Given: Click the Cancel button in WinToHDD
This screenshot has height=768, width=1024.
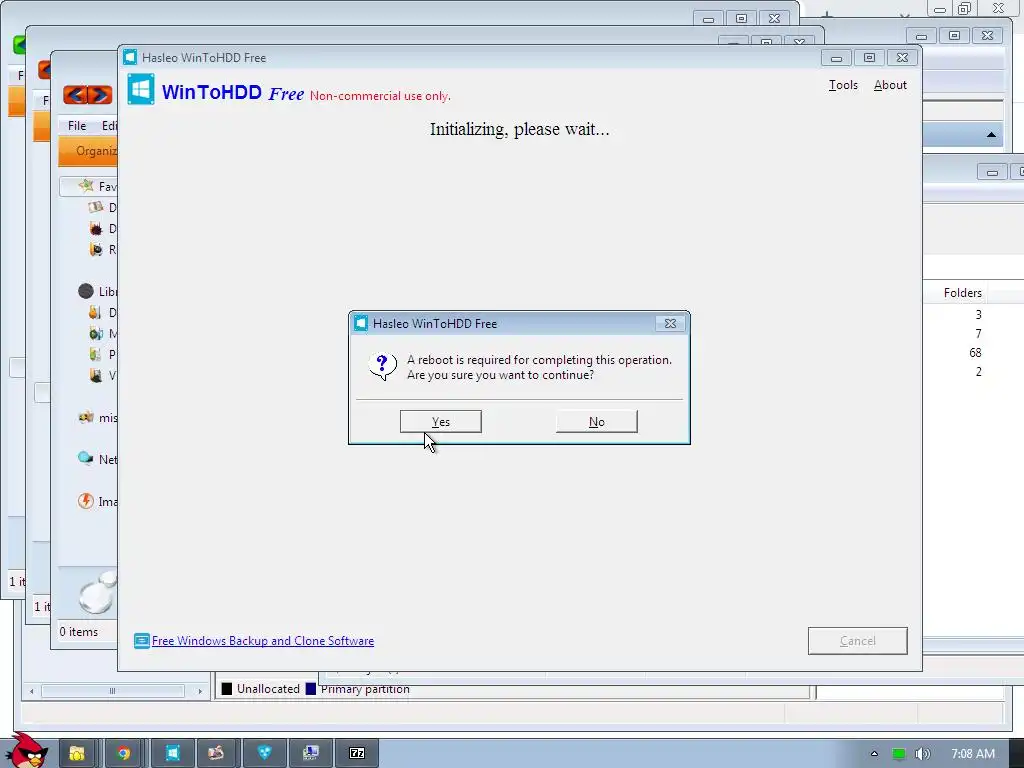Looking at the screenshot, I should click(x=857, y=641).
